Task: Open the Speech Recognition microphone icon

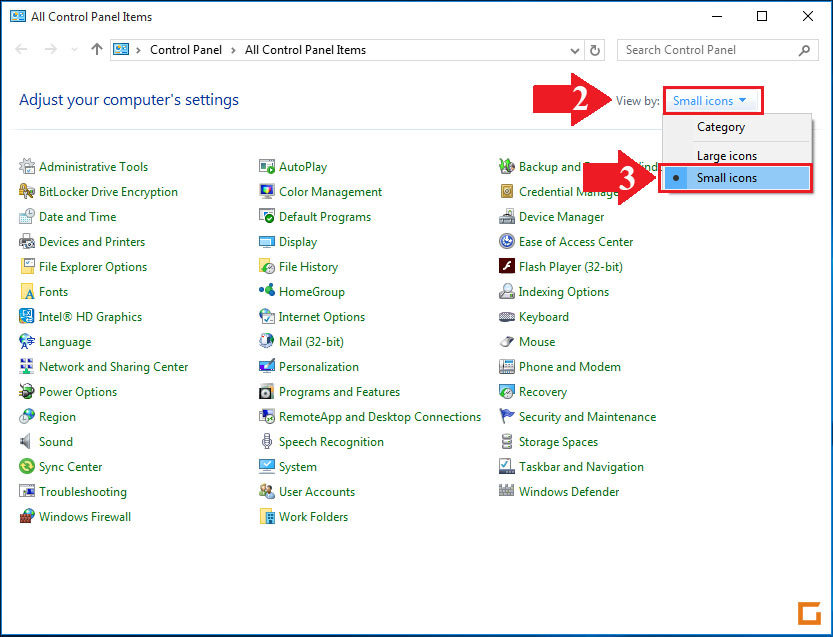Action: pos(267,441)
